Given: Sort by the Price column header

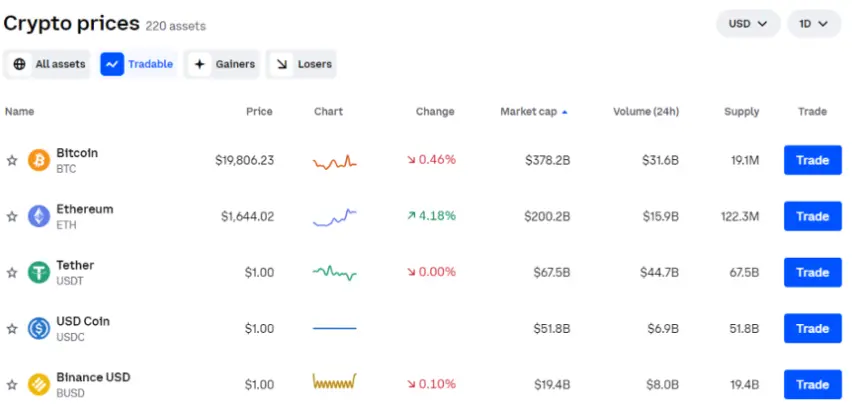Looking at the screenshot, I should click(259, 111).
